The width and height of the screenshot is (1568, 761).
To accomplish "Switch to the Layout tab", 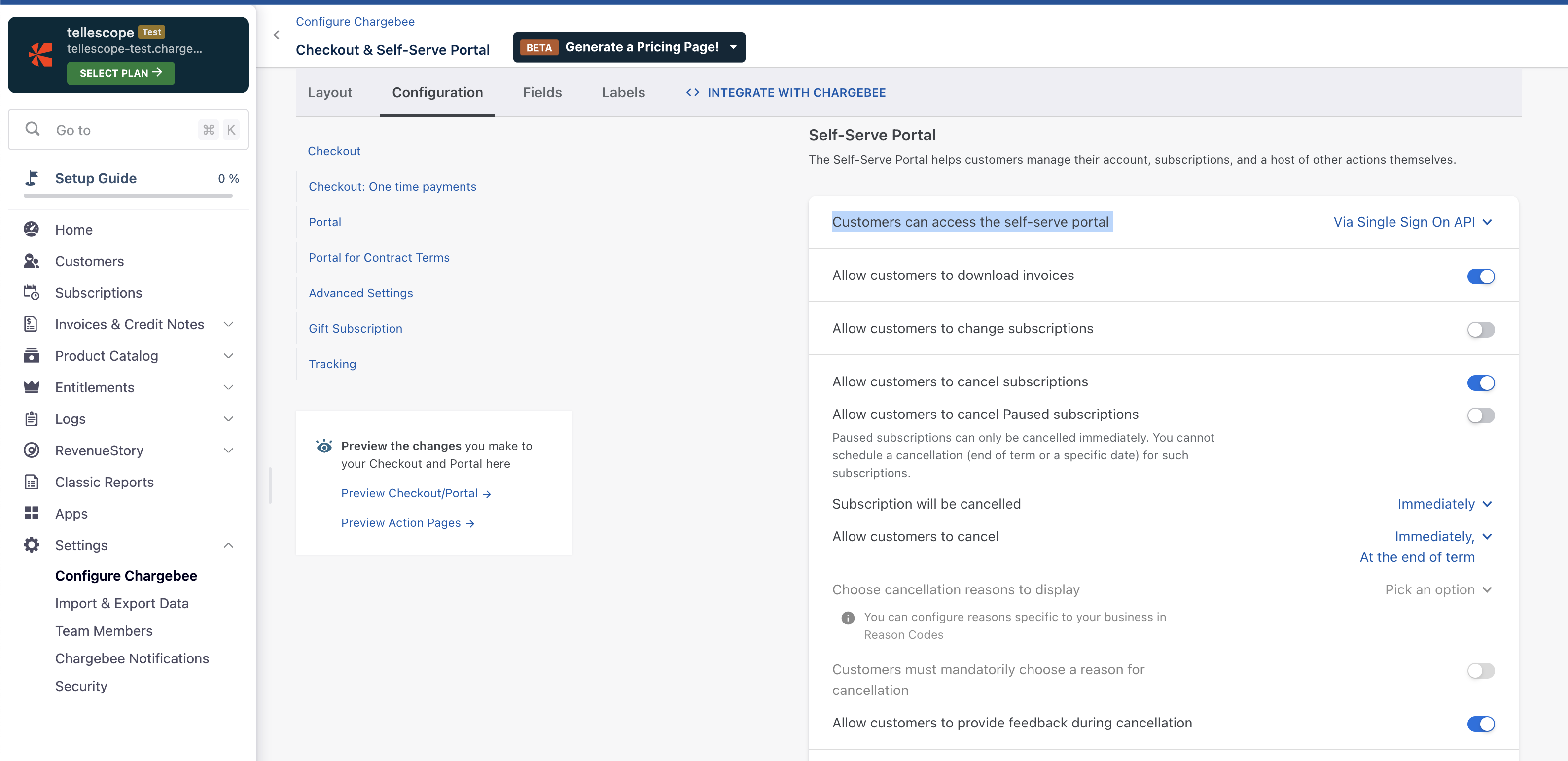I will [x=330, y=93].
